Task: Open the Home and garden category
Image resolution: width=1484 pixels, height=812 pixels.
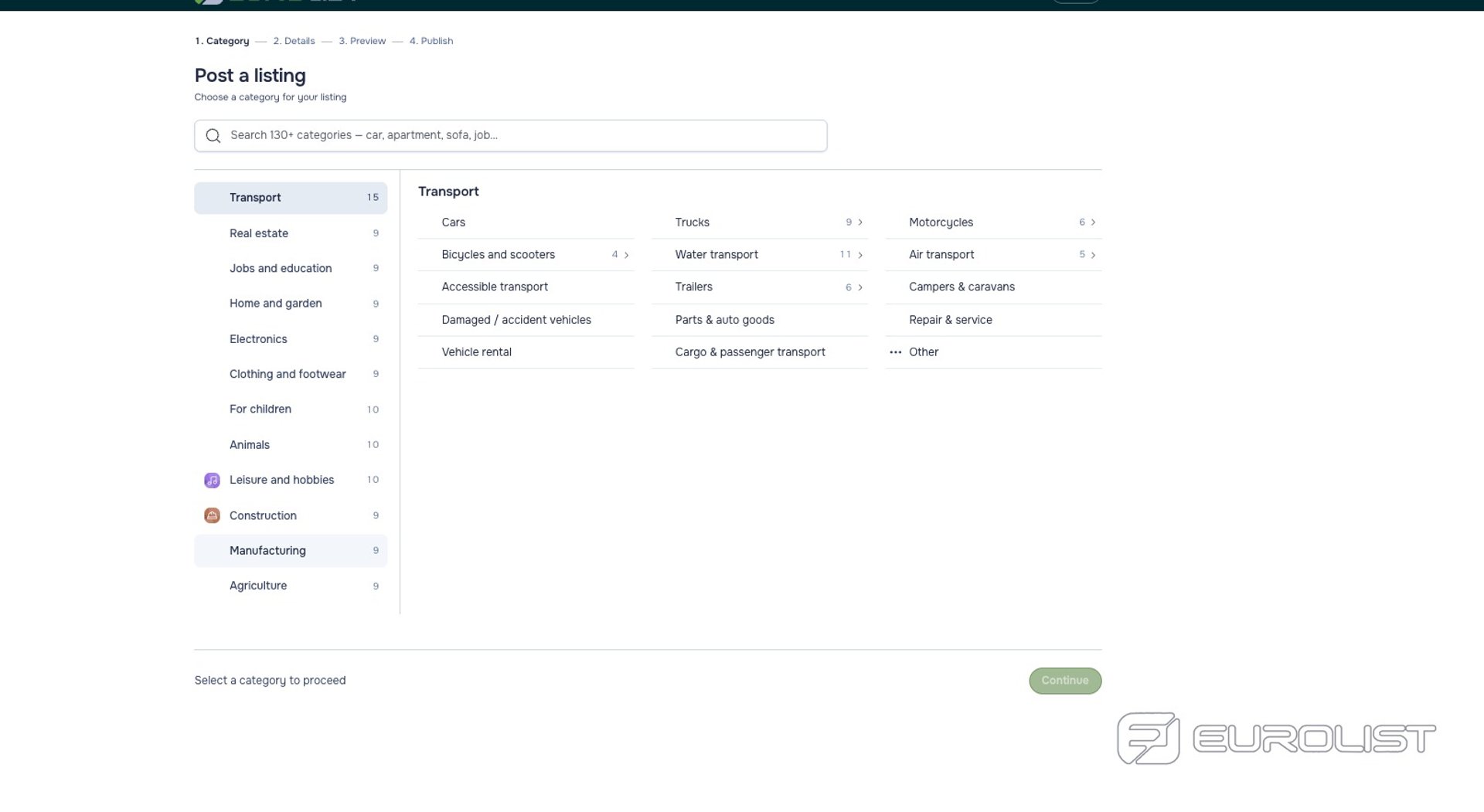Action: pos(291,304)
